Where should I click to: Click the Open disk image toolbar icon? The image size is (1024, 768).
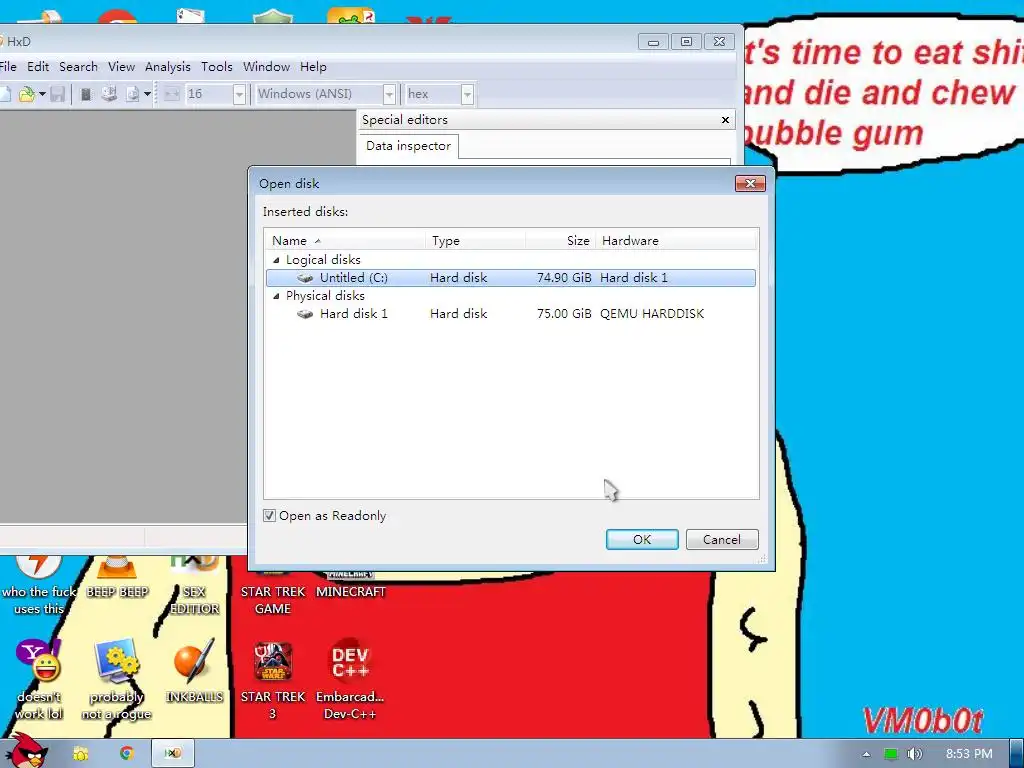click(x=133, y=94)
